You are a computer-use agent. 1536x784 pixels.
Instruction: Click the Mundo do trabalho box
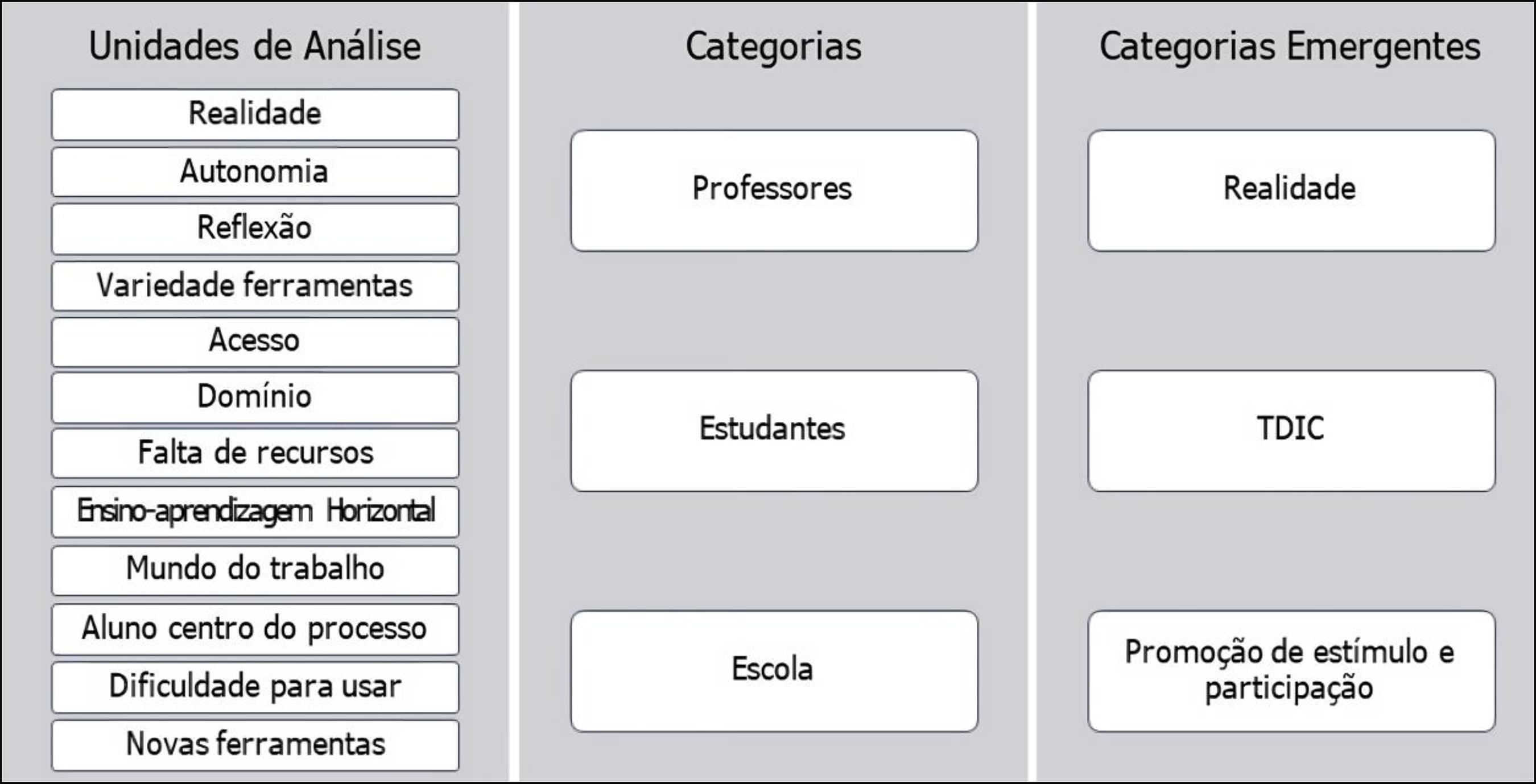255,570
